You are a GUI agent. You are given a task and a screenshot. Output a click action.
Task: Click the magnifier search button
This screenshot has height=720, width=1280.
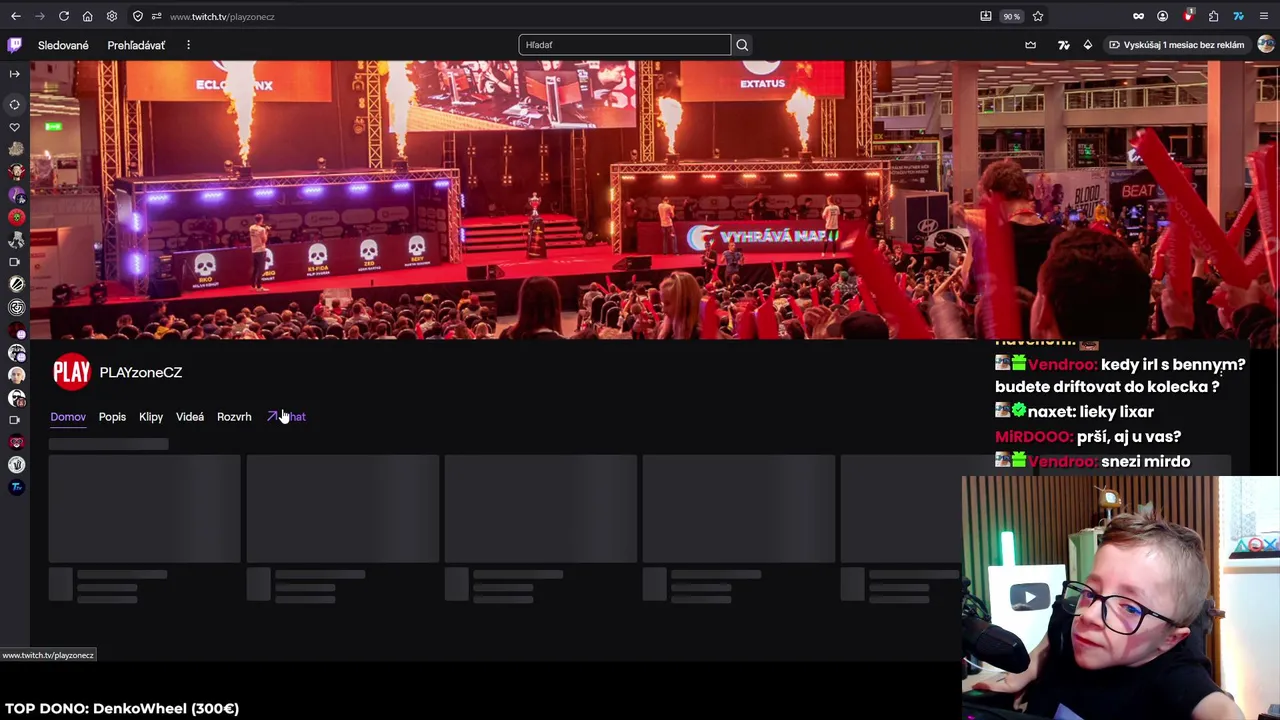click(x=742, y=45)
